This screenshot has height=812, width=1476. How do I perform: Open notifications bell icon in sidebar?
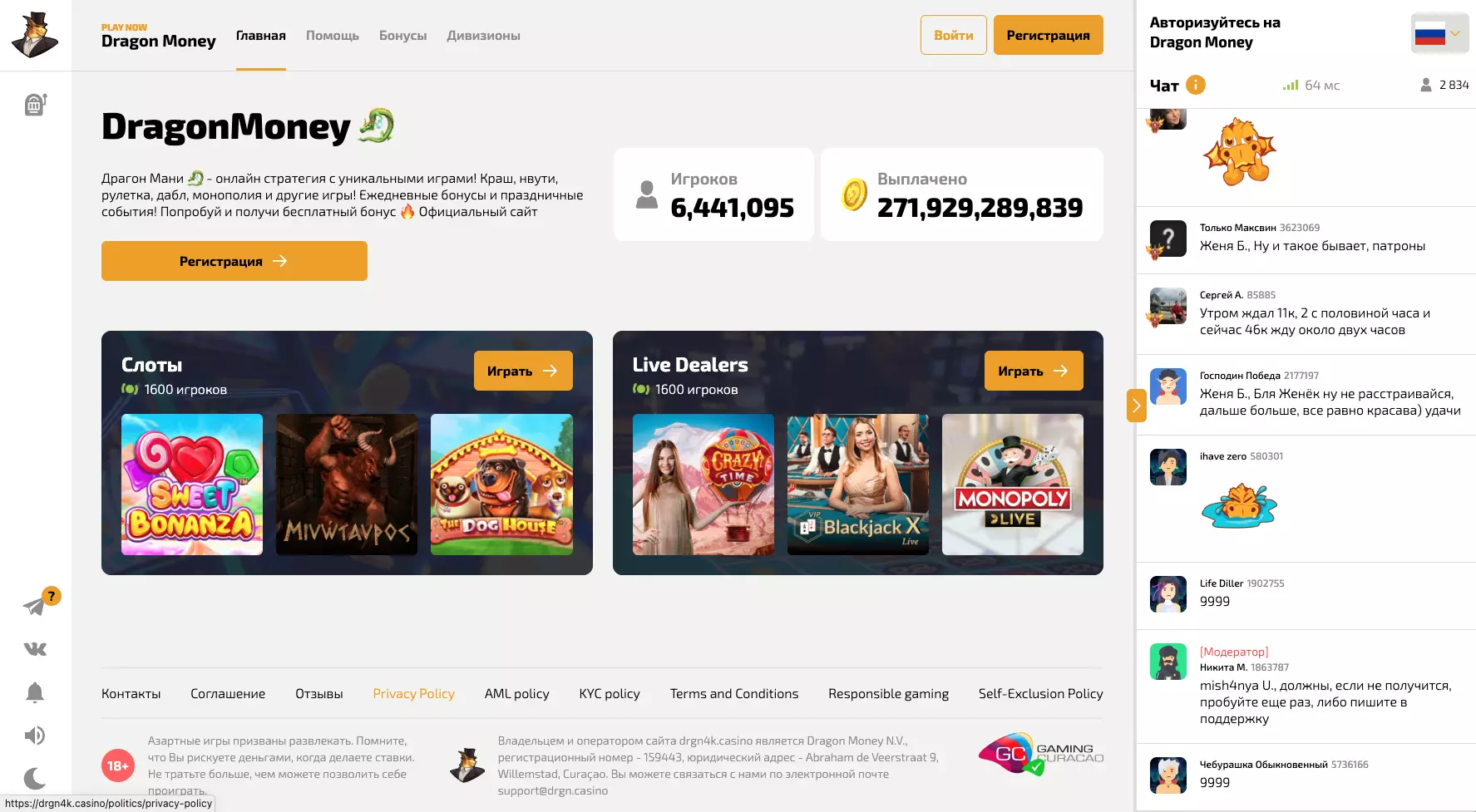(x=35, y=692)
